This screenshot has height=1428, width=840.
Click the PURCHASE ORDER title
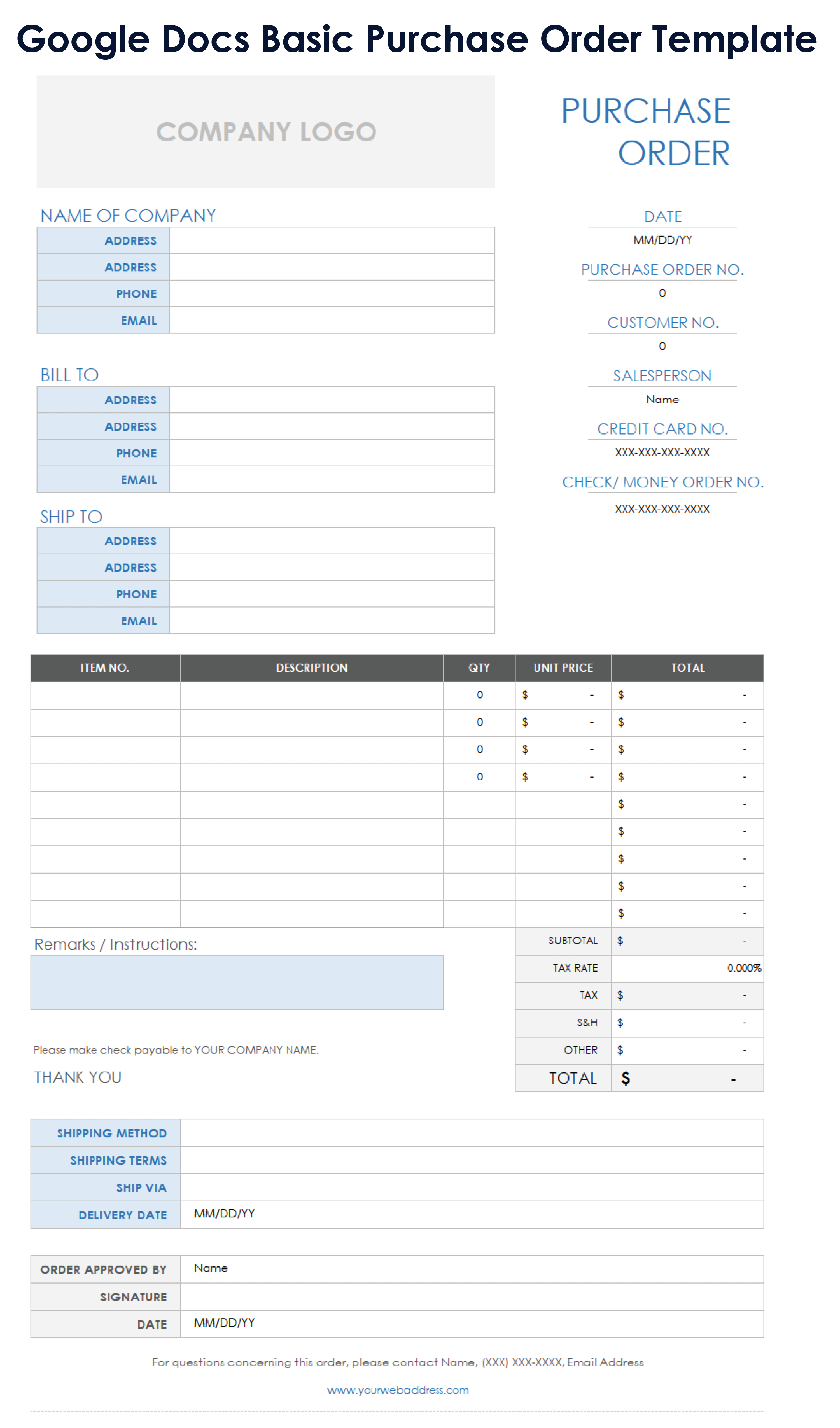(x=646, y=132)
